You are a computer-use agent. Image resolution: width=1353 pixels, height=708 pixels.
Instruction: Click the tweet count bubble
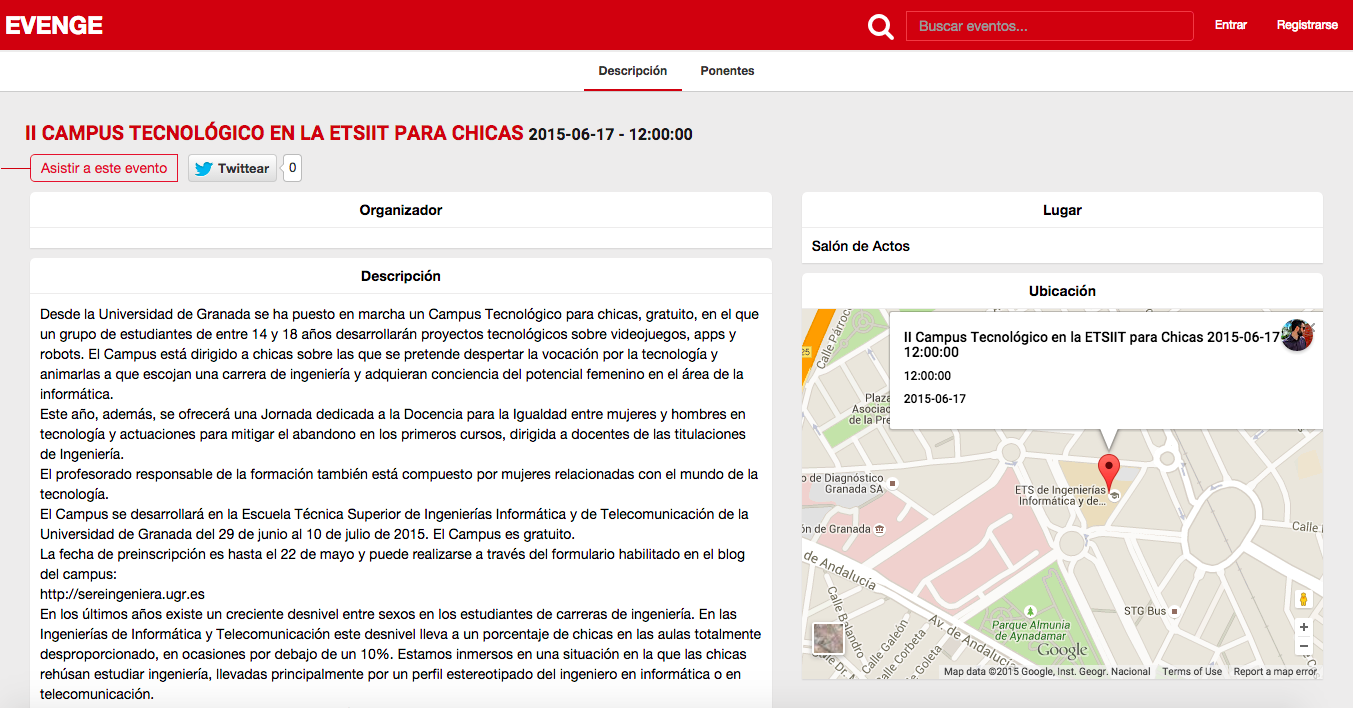point(292,168)
